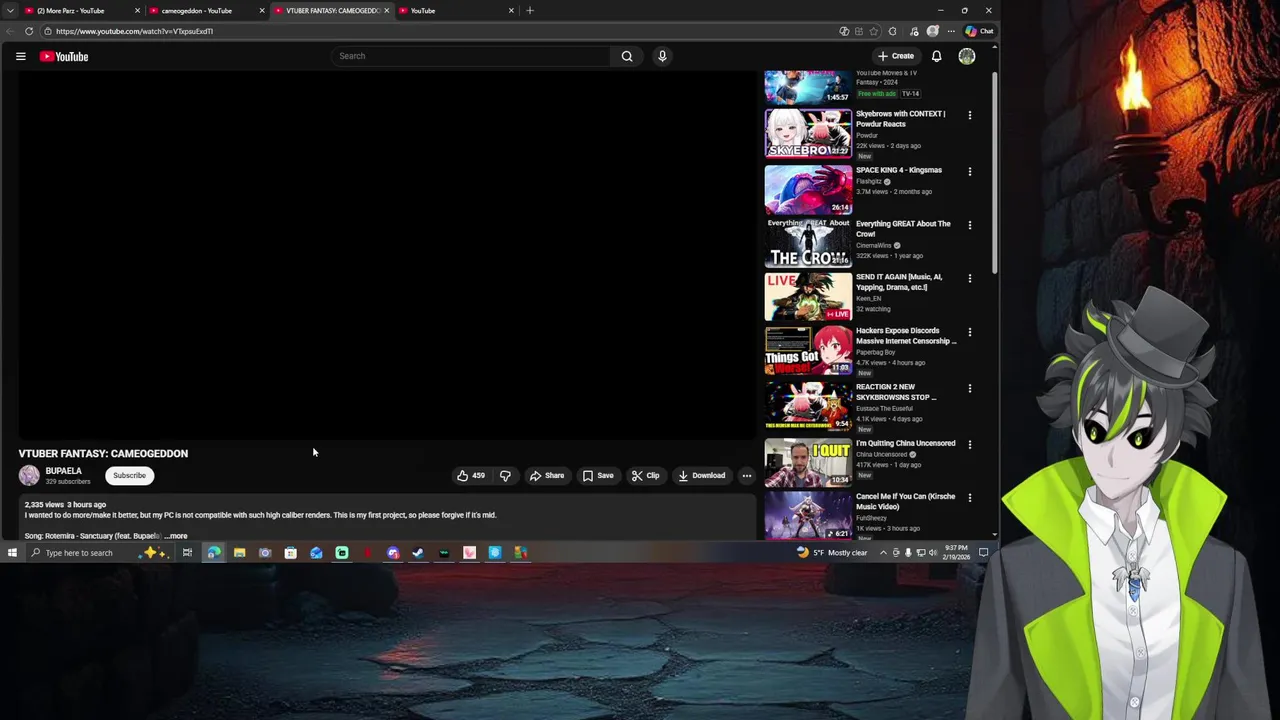
Task: Open the taskbar weather widget Mostly clear
Action: [832, 553]
